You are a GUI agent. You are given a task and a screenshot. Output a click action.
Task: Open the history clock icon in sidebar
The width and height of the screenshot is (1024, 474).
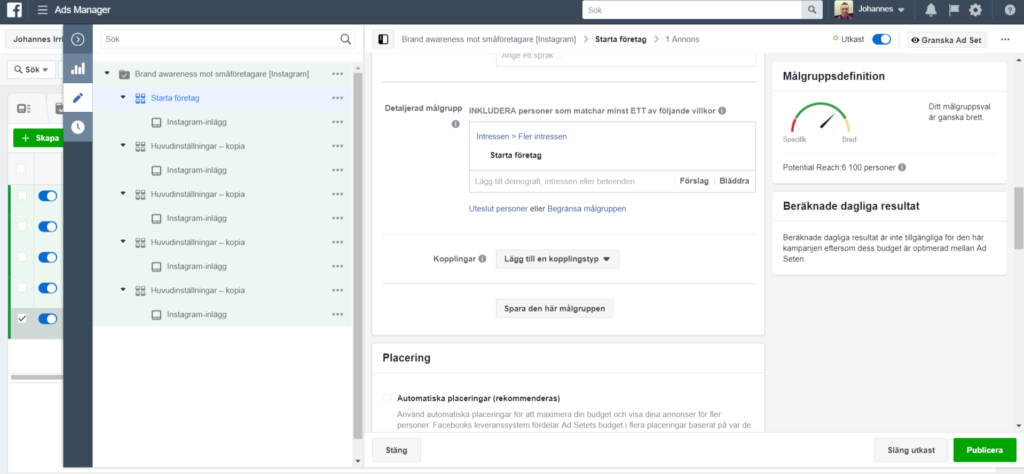(77, 127)
